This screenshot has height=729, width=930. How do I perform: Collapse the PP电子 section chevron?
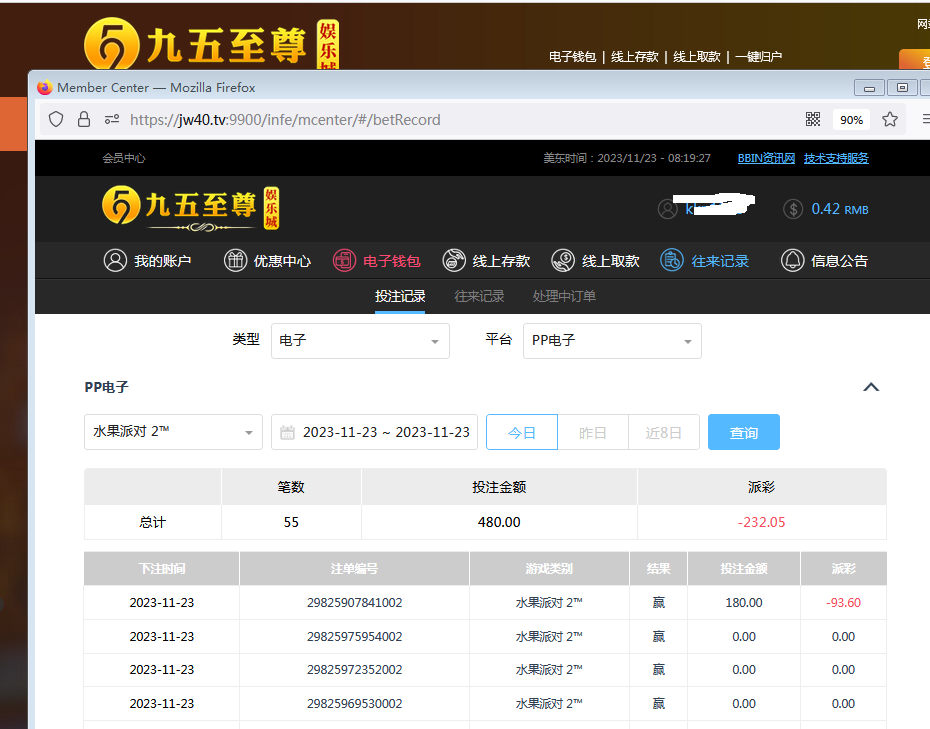click(x=871, y=387)
